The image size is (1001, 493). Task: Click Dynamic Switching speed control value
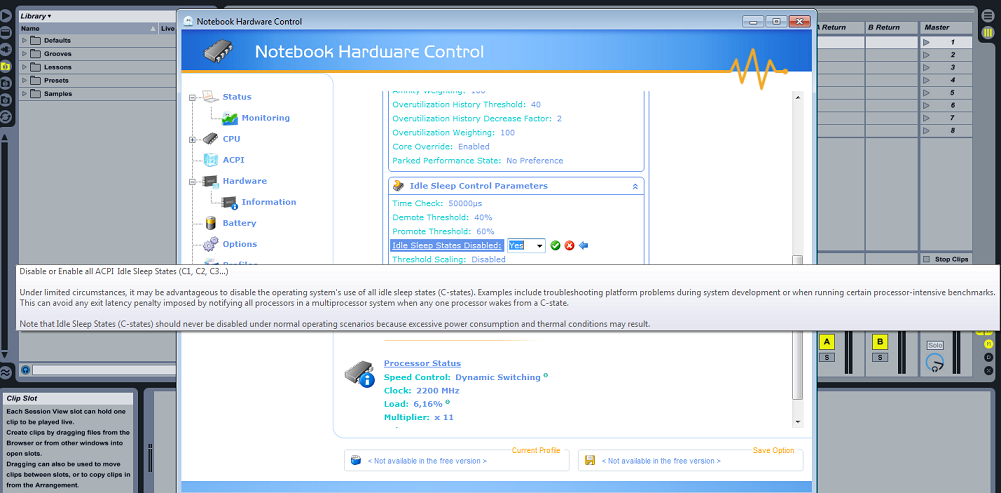coord(498,377)
